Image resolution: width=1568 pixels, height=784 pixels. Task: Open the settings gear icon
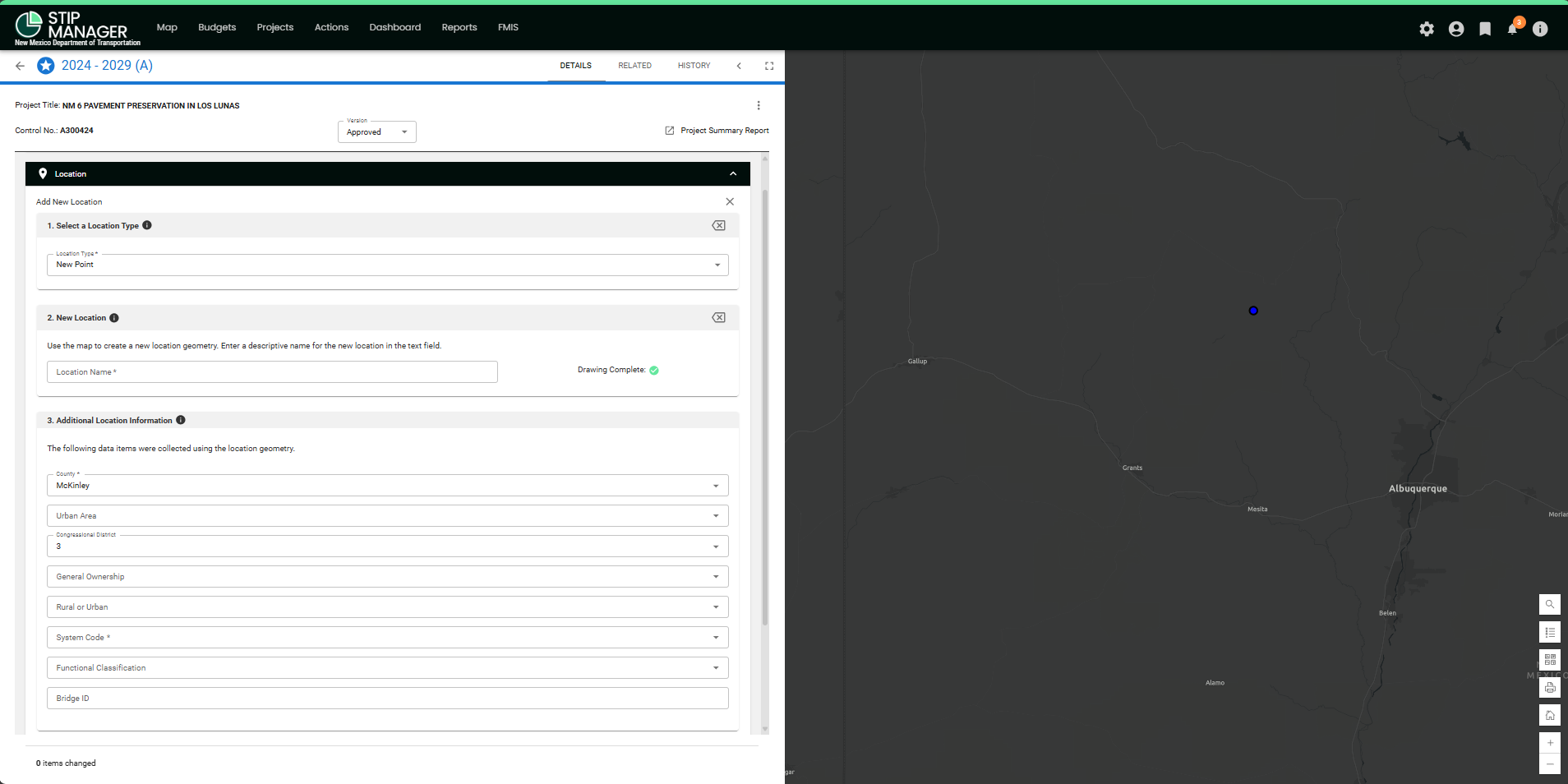click(x=1427, y=29)
